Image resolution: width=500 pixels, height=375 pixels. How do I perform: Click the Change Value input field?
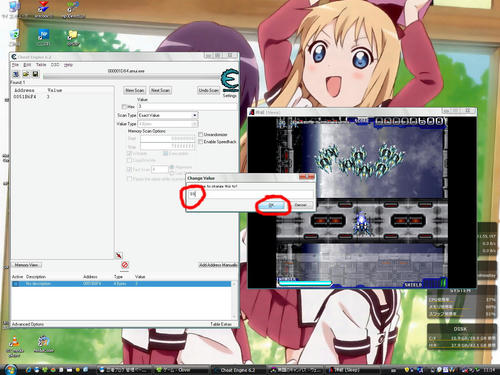[x=251, y=194]
